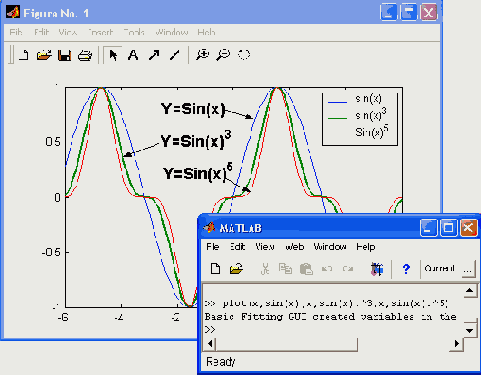Toggle the Zoom In magnifier tool

click(x=203, y=55)
